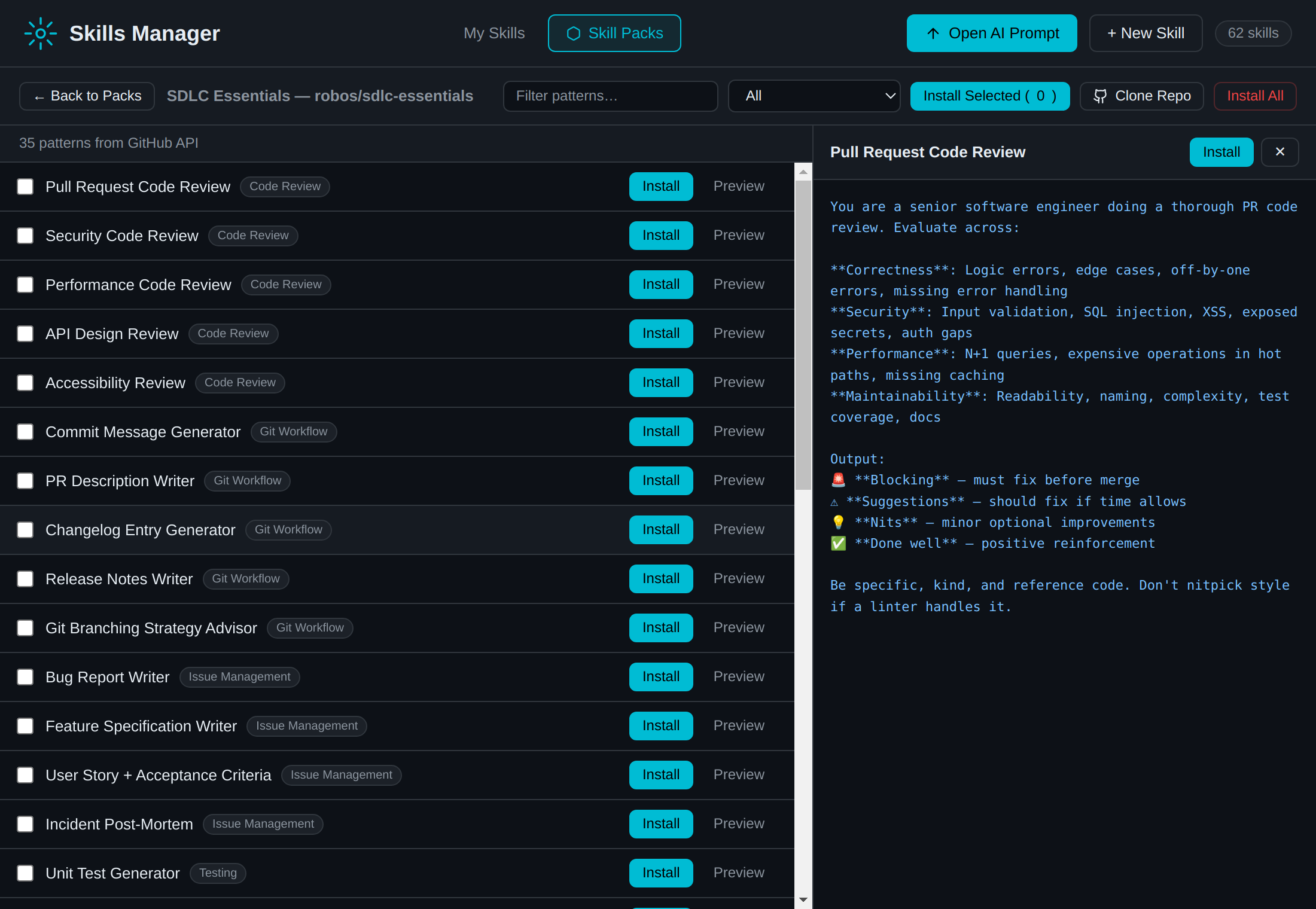Click the scrollbar down arrow in the patterns list

point(803,899)
